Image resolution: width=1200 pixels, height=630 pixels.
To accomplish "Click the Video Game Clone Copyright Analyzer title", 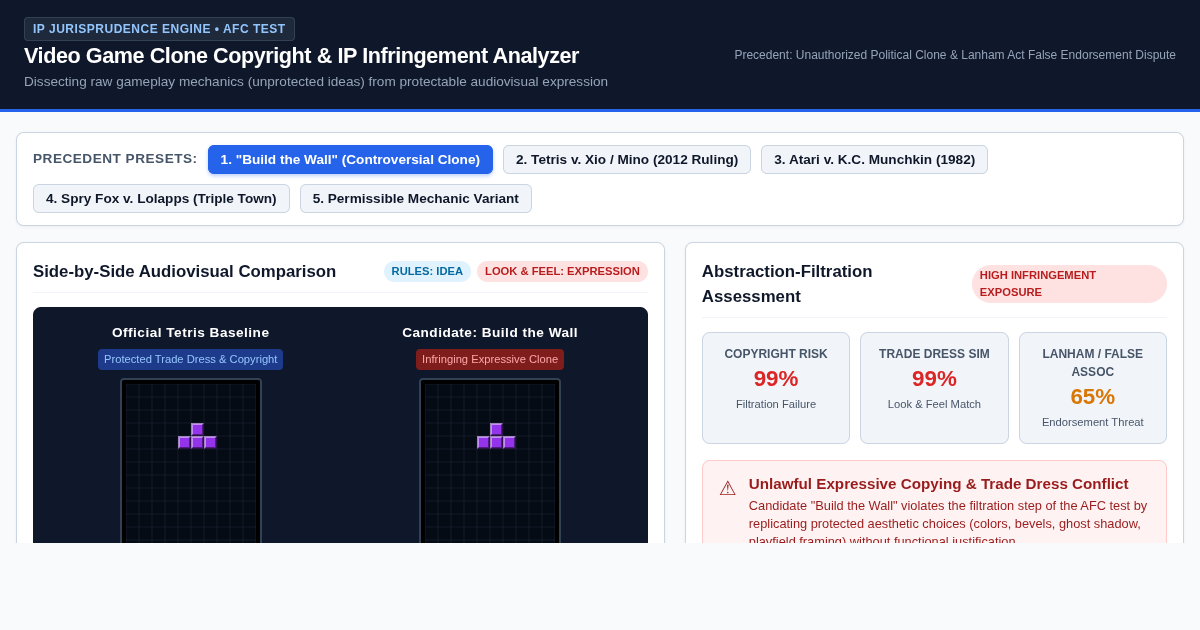I will click(301, 56).
